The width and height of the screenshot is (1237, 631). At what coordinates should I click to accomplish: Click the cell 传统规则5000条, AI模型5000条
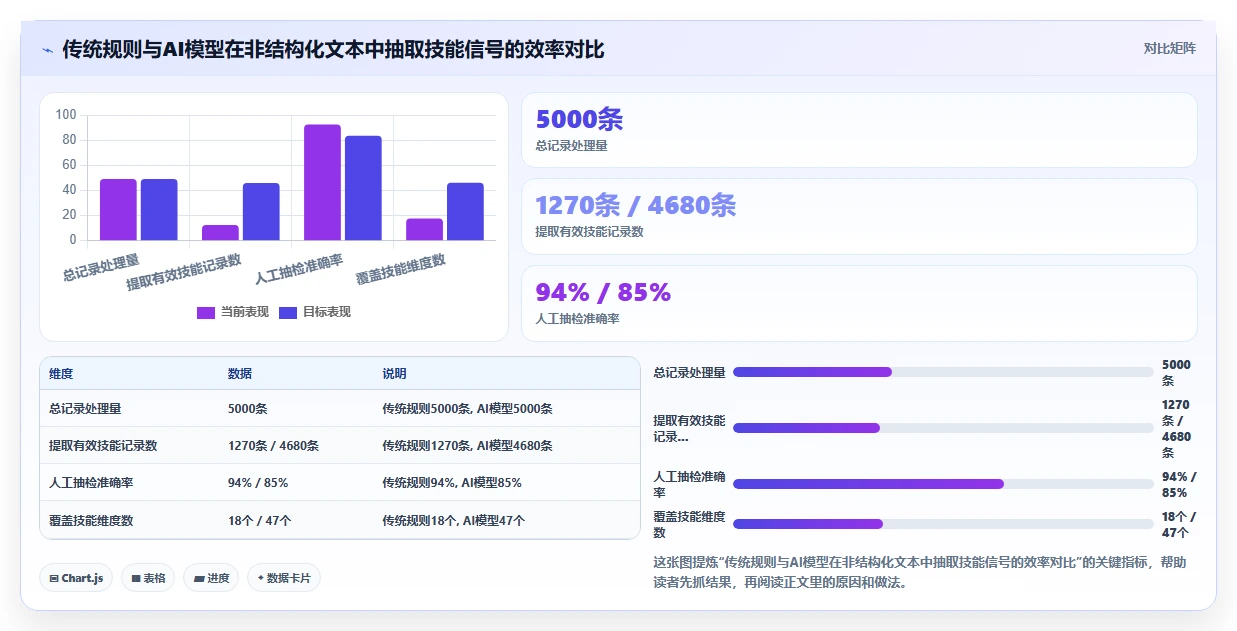pos(467,409)
